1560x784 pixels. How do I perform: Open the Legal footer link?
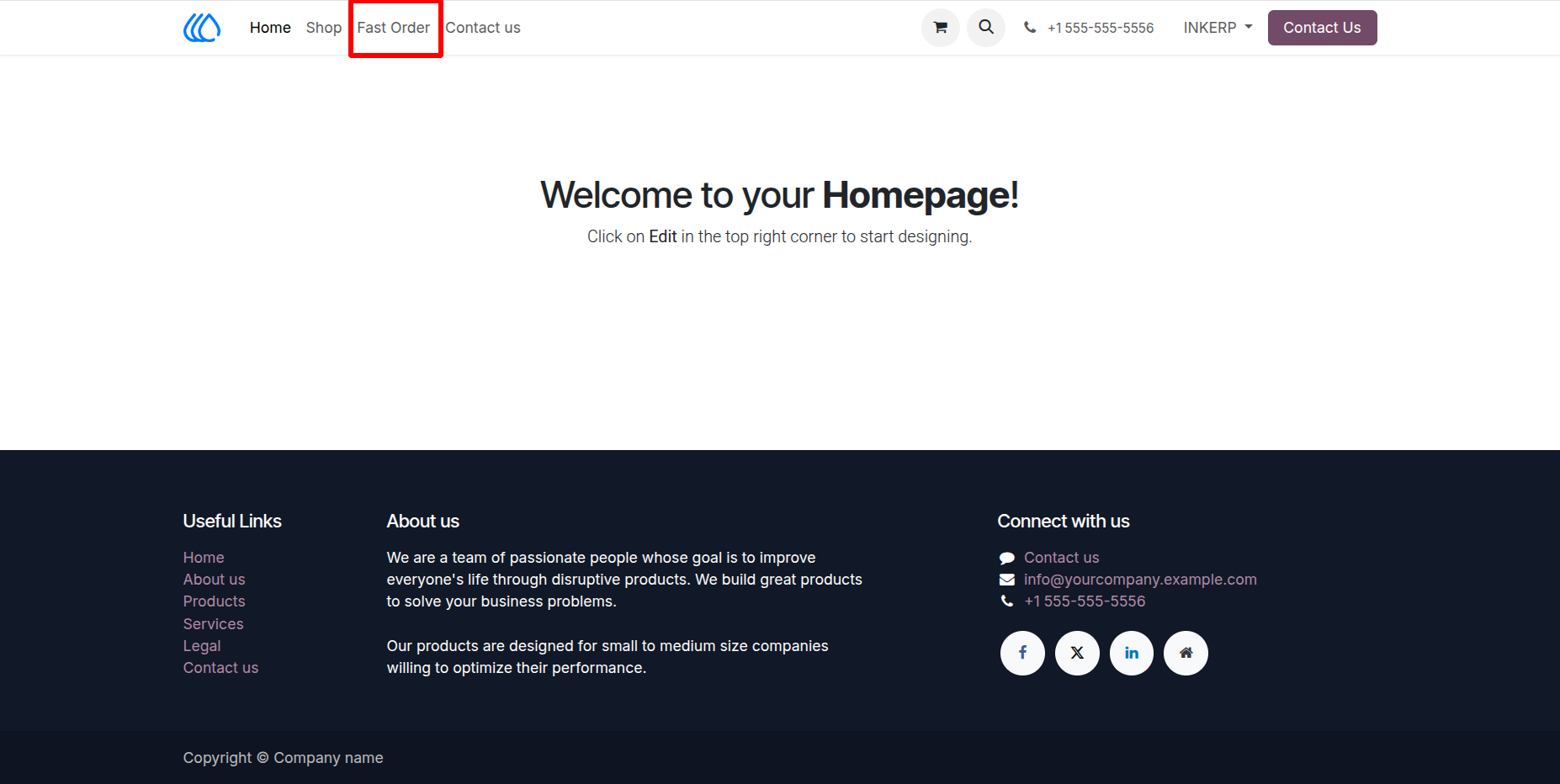(202, 646)
